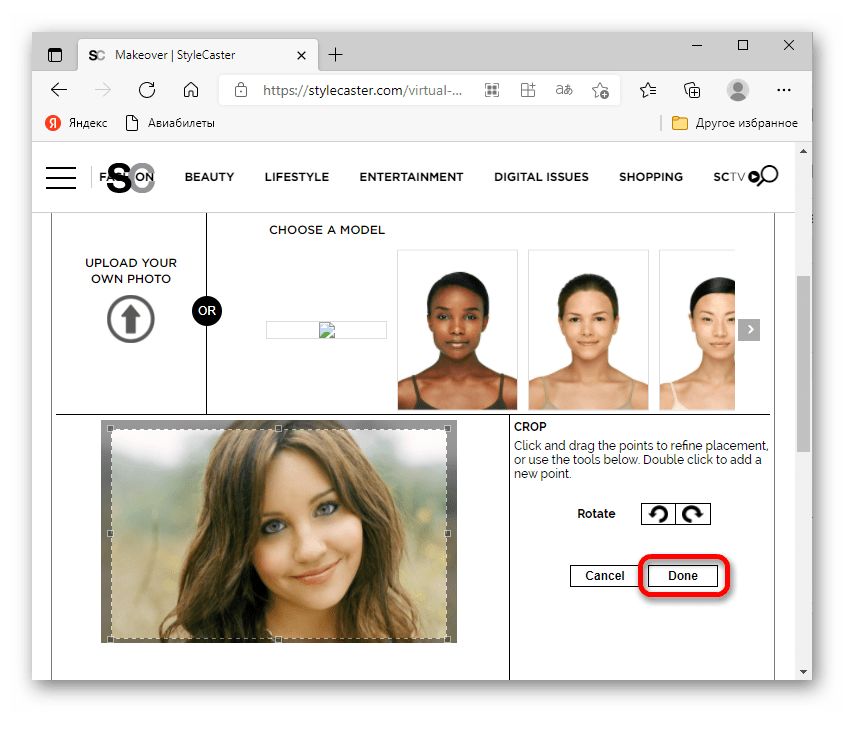Click the tab actions menu icon
845x743 pixels.
click(55, 55)
